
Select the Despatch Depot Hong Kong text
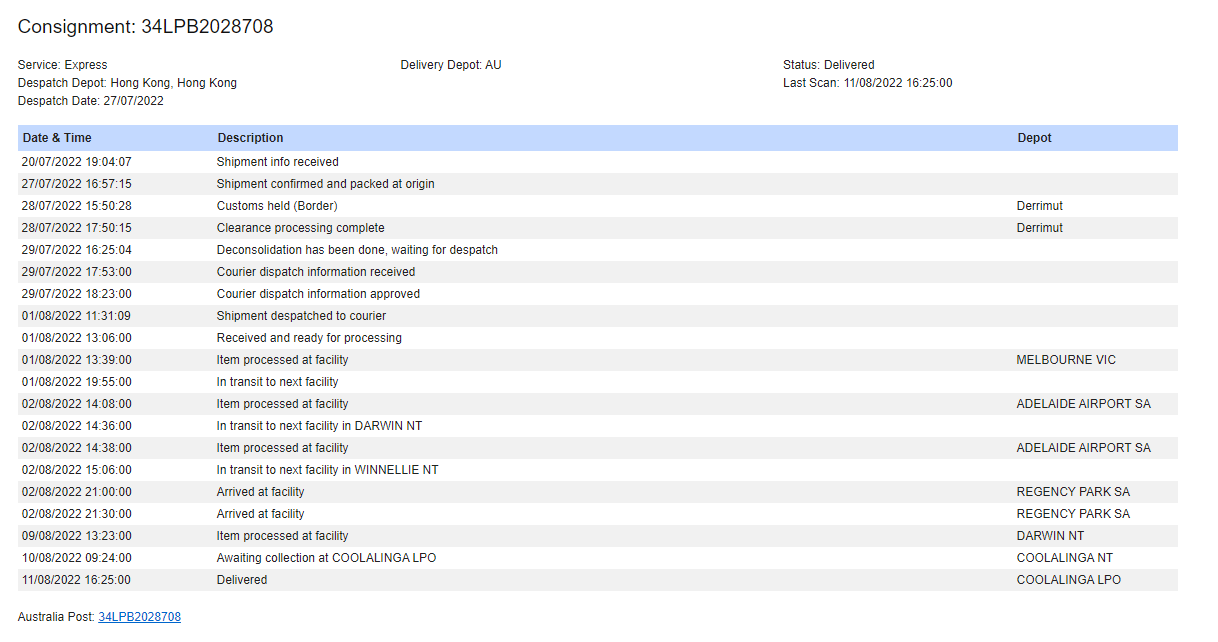127,83
